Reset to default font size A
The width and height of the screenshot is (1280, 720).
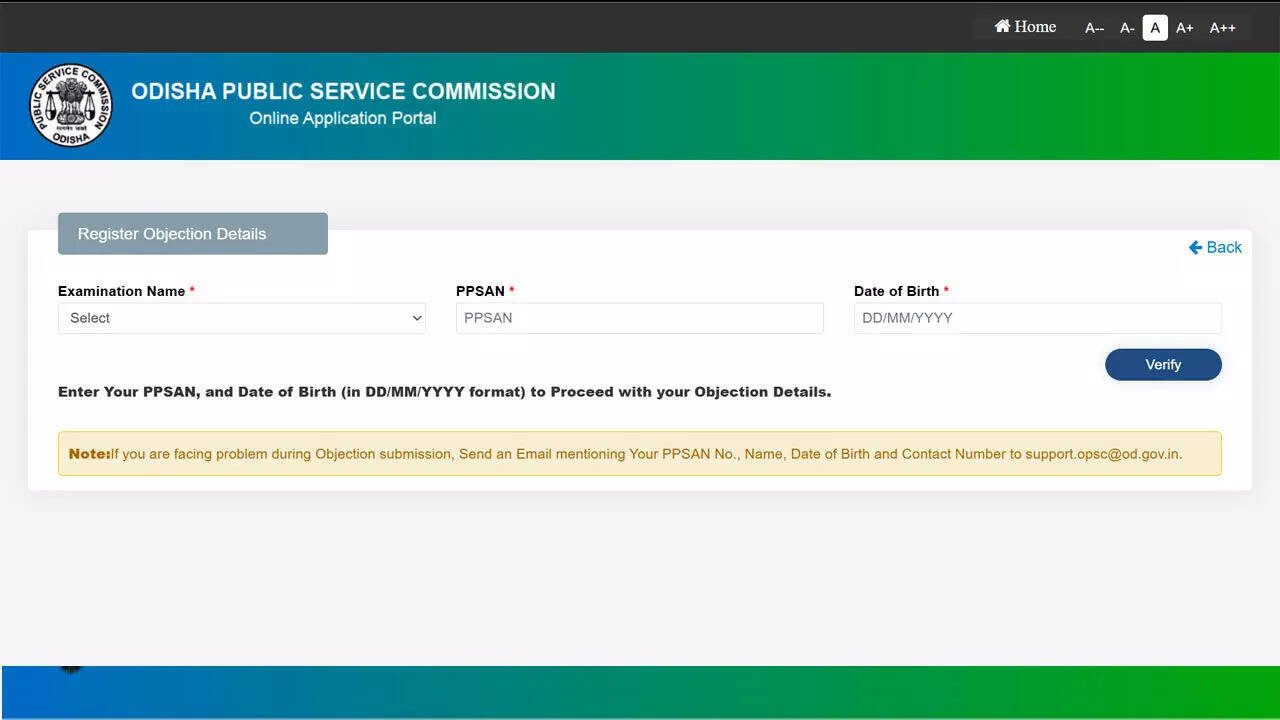point(1155,28)
